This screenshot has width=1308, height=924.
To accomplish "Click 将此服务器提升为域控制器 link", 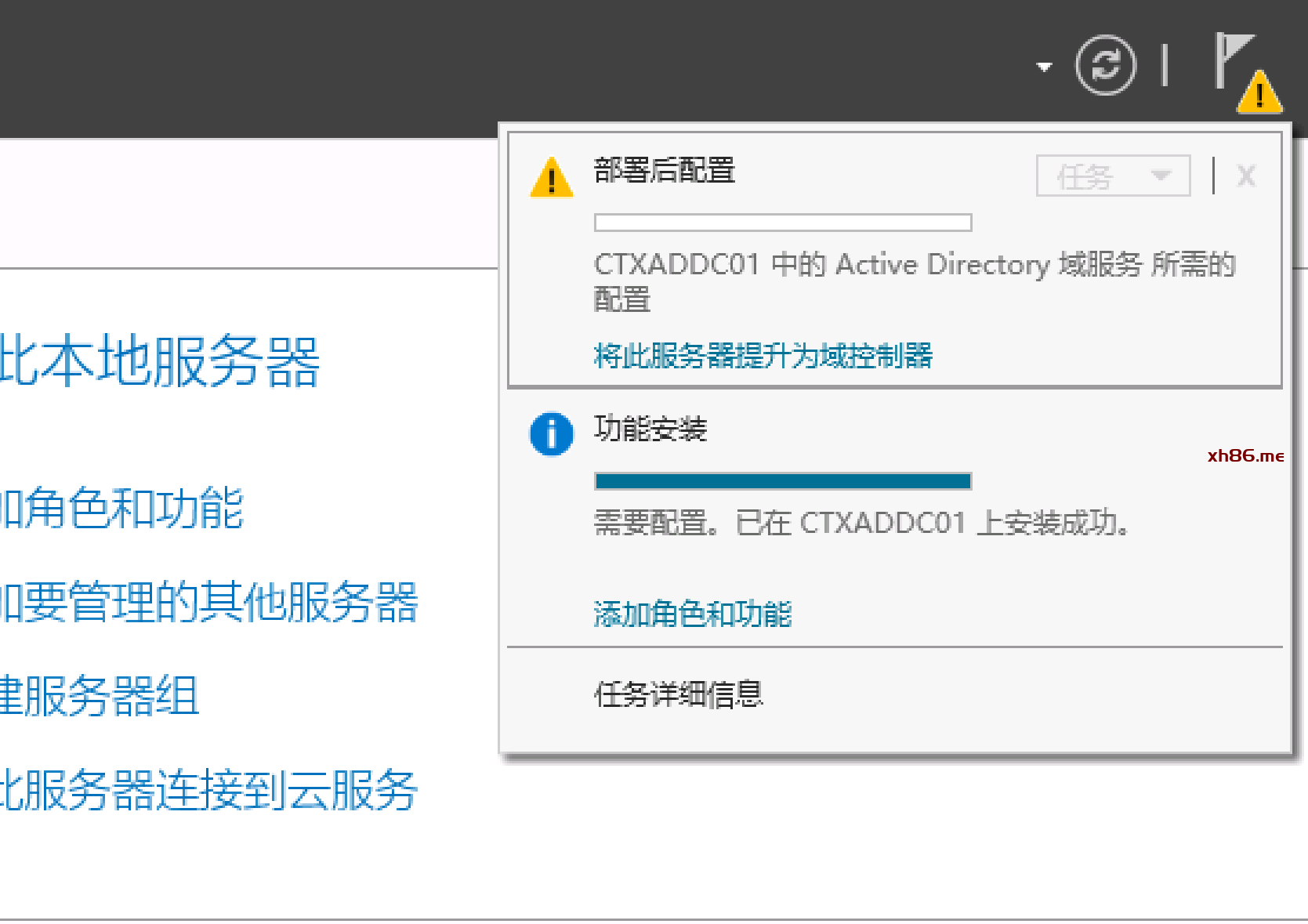I will tap(763, 356).
